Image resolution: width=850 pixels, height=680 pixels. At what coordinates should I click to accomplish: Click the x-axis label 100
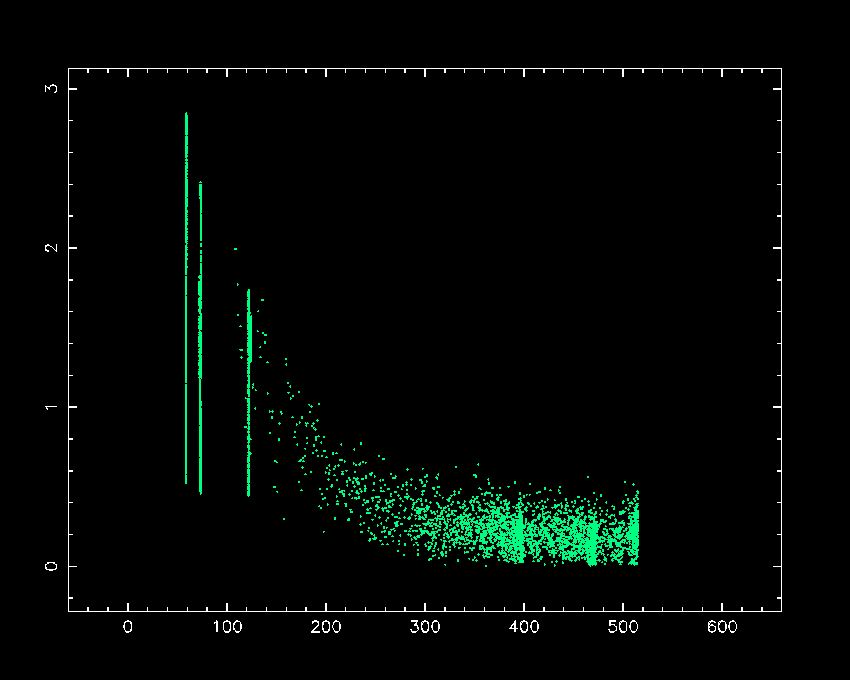click(x=227, y=627)
